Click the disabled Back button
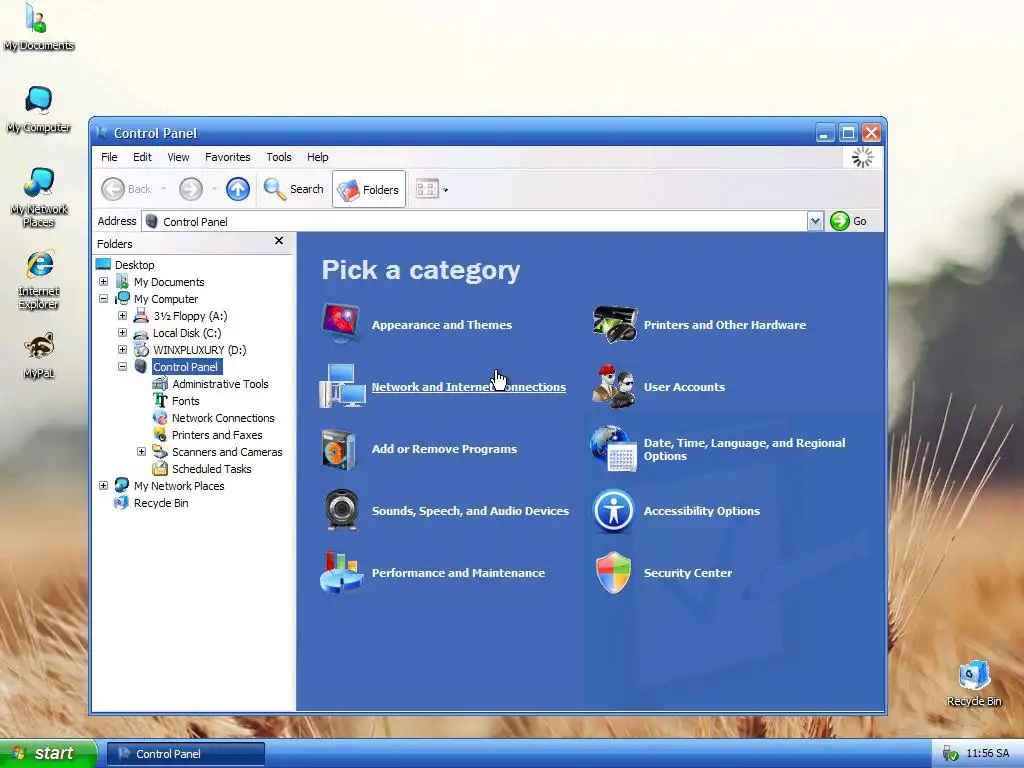 (x=127, y=189)
